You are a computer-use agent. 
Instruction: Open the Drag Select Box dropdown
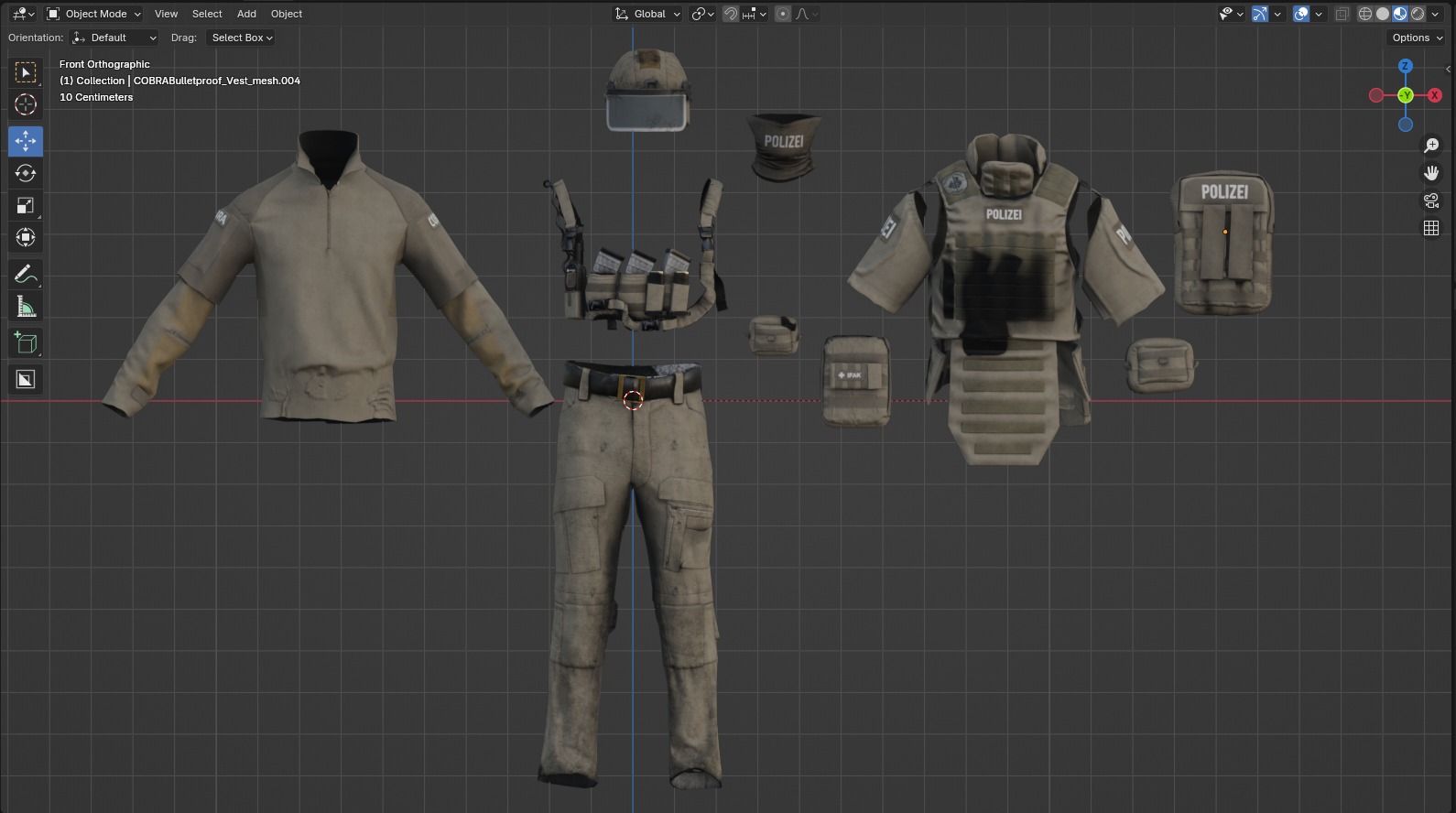(x=240, y=38)
